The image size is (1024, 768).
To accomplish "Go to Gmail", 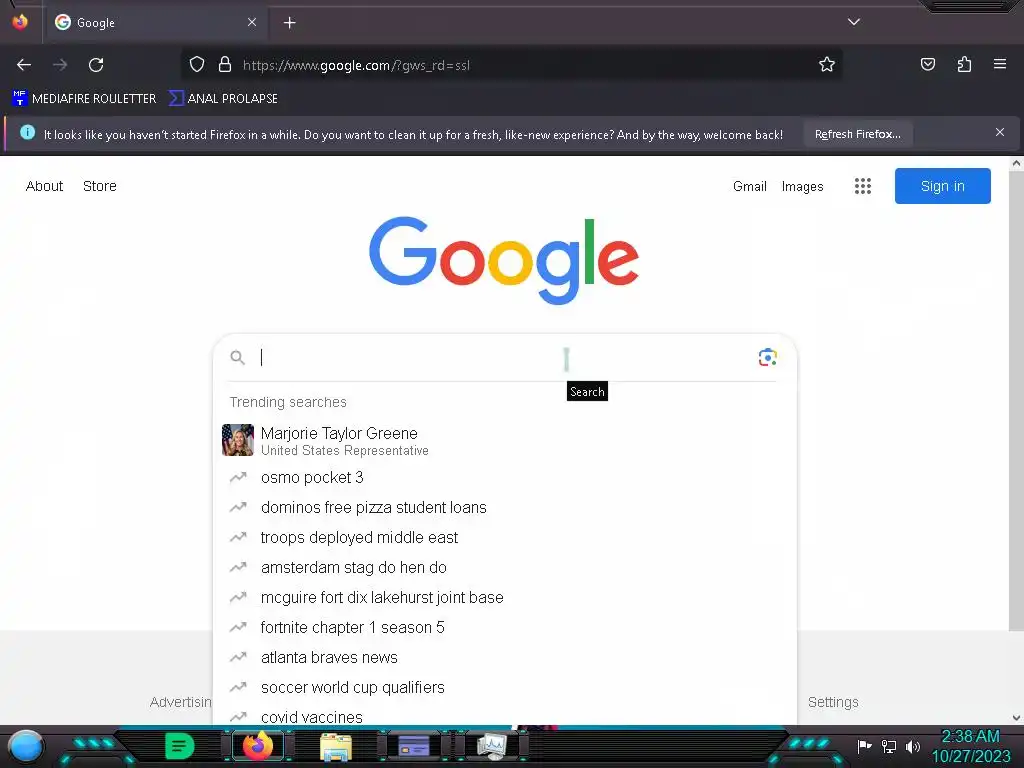I will pos(750,187).
